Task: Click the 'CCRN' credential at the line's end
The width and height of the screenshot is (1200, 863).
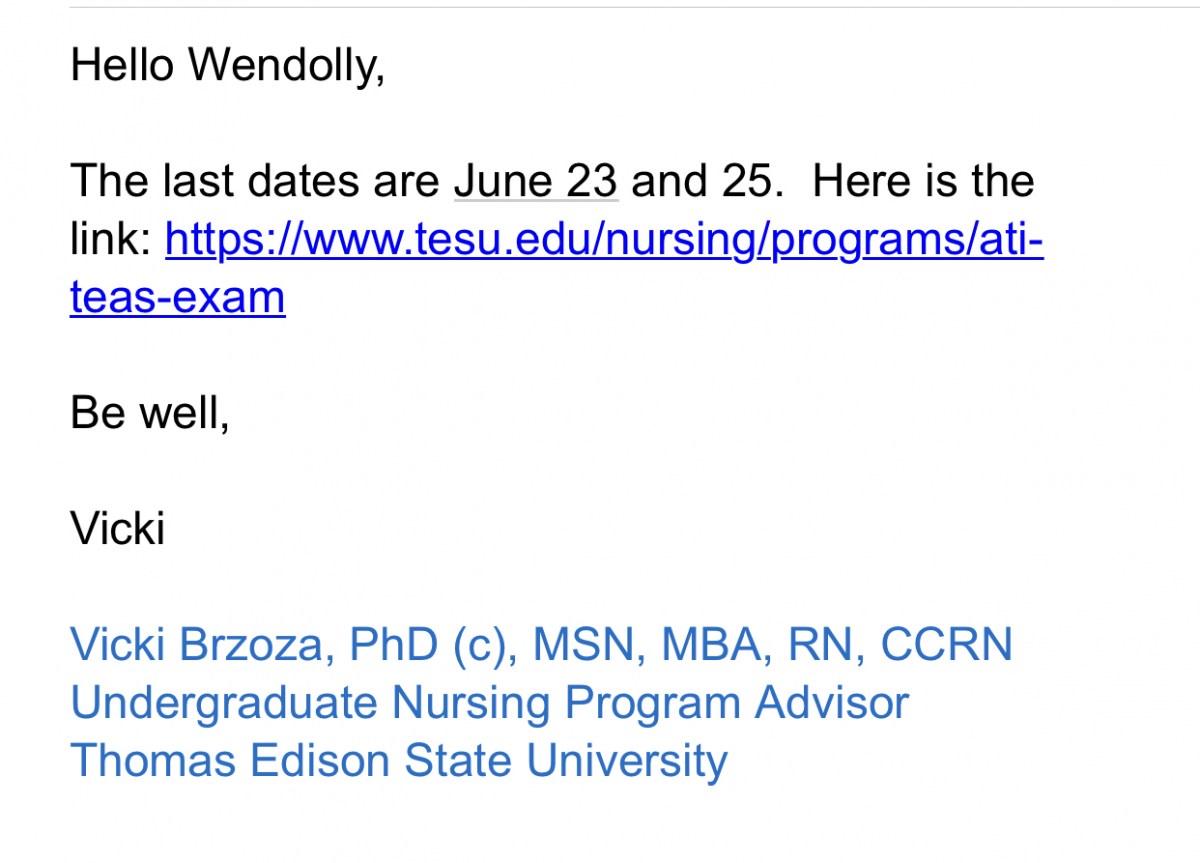Action: (946, 645)
